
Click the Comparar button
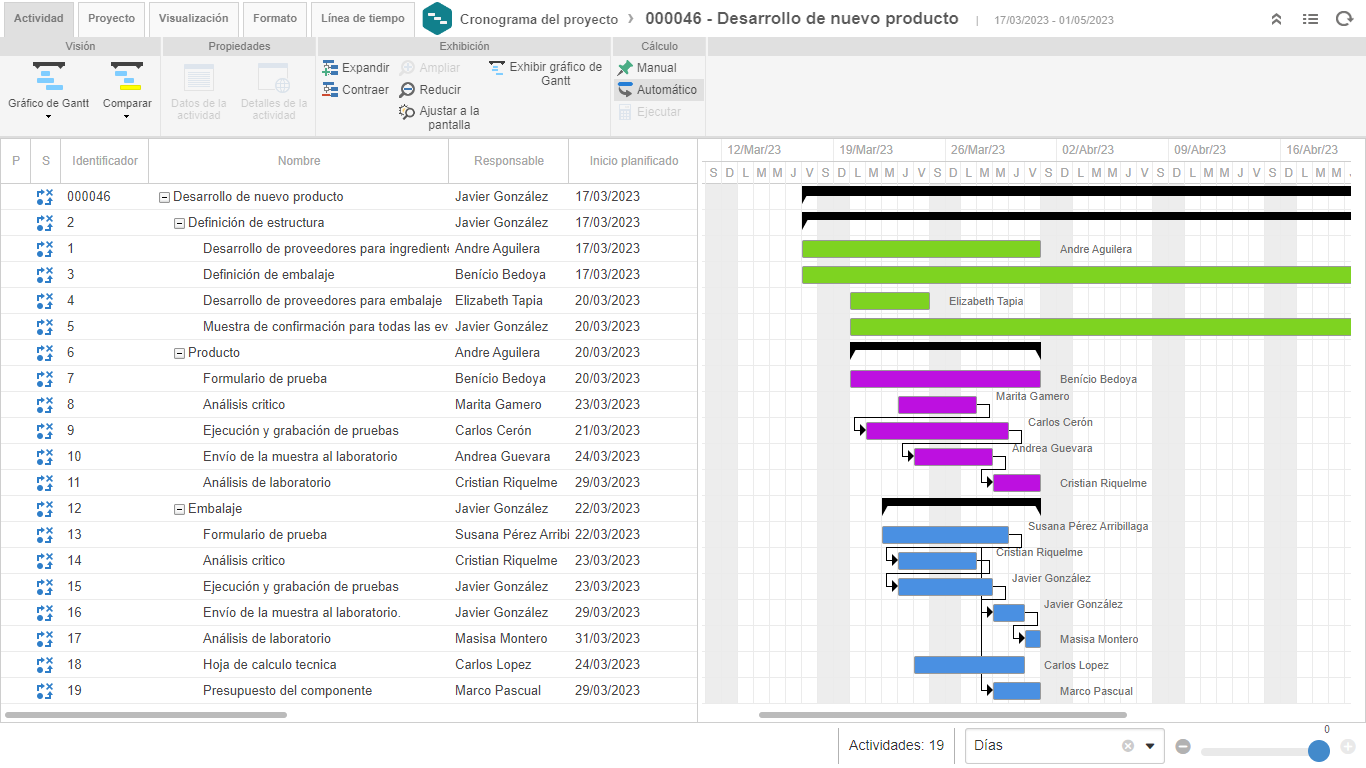[127, 90]
